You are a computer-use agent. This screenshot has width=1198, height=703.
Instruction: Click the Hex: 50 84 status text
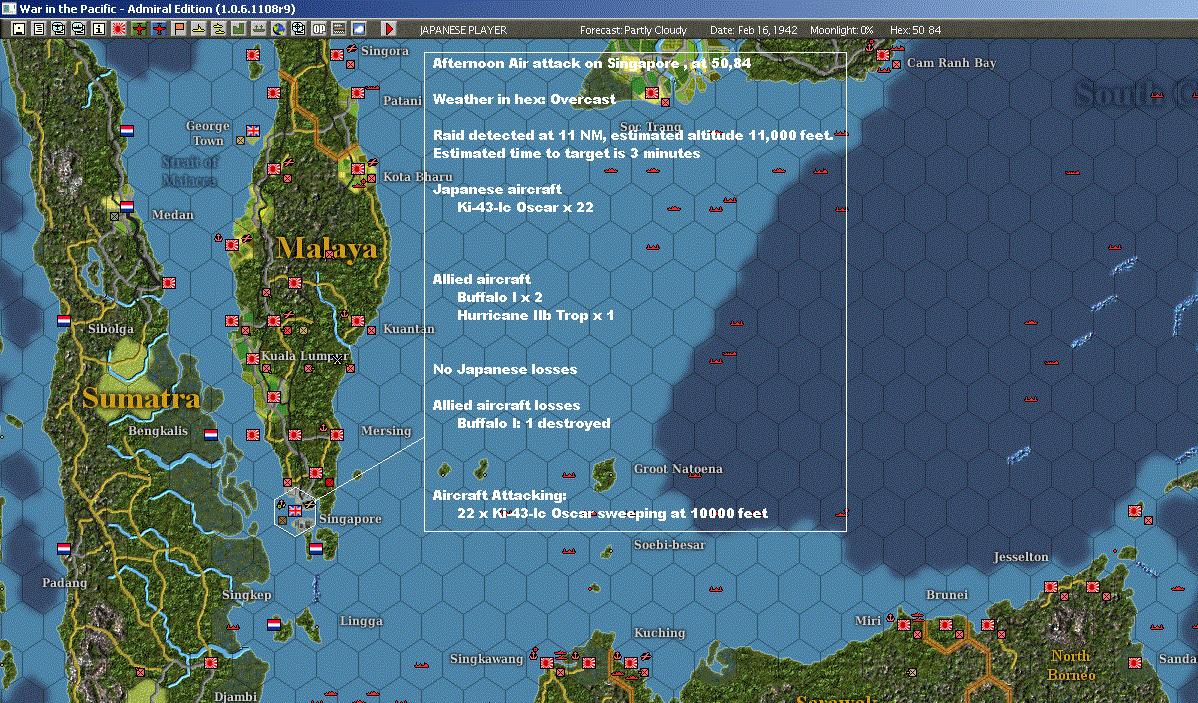tap(915, 30)
